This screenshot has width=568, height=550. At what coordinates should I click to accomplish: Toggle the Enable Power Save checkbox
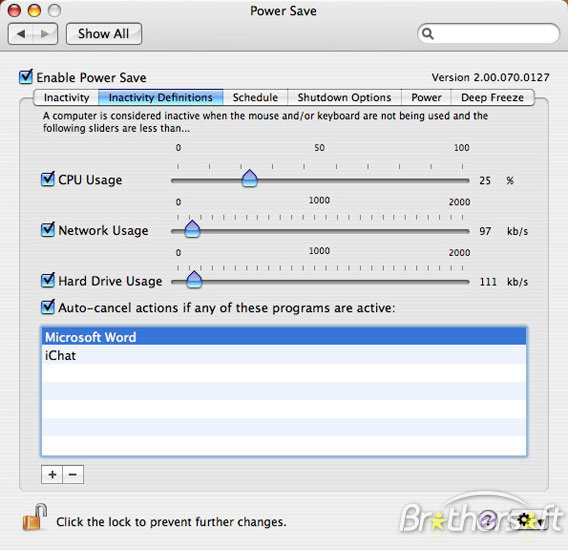click(x=26, y=77)
